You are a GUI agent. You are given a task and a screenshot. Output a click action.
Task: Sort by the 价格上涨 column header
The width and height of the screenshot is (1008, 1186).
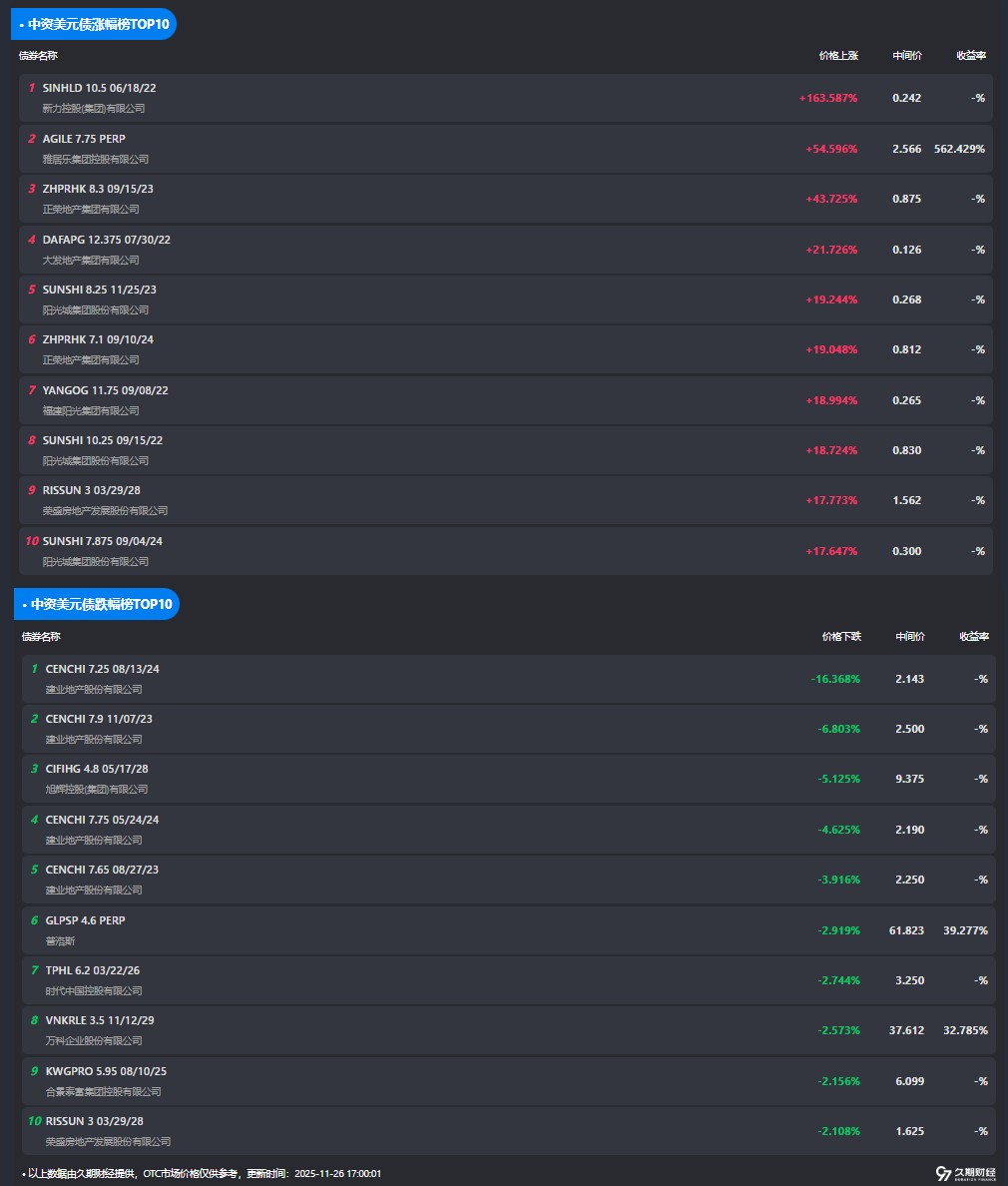[838, 56]
